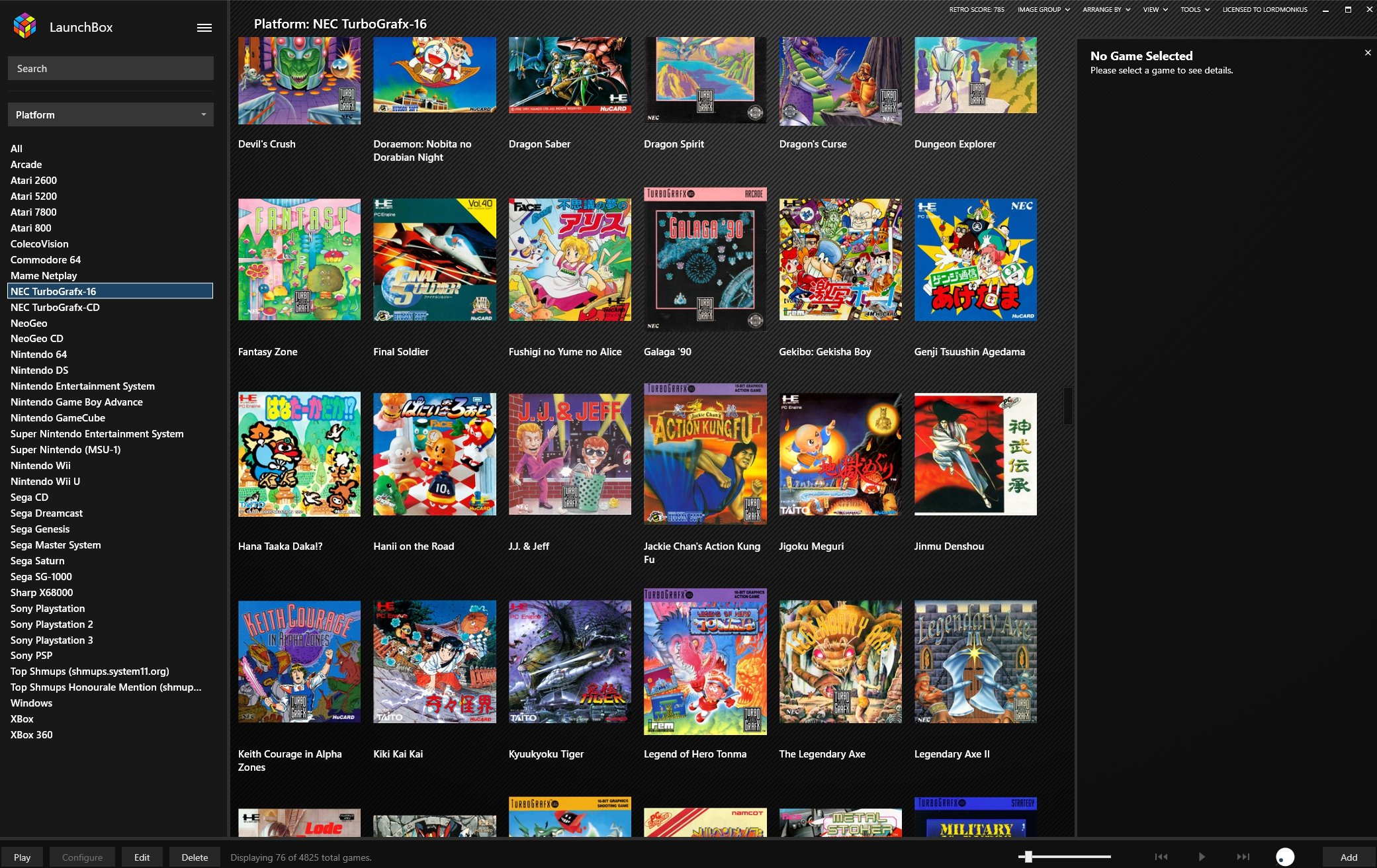The width and height of the screenshot is (1377, 868).
Task: Select the Dragon Spirit cover
Action: click(705, 80)
